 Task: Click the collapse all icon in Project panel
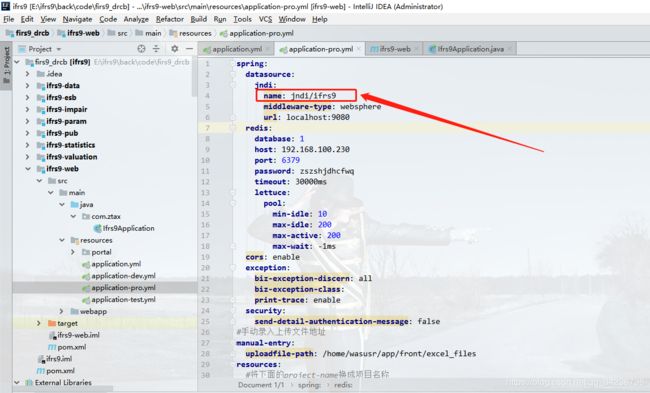tap(156, 49)
